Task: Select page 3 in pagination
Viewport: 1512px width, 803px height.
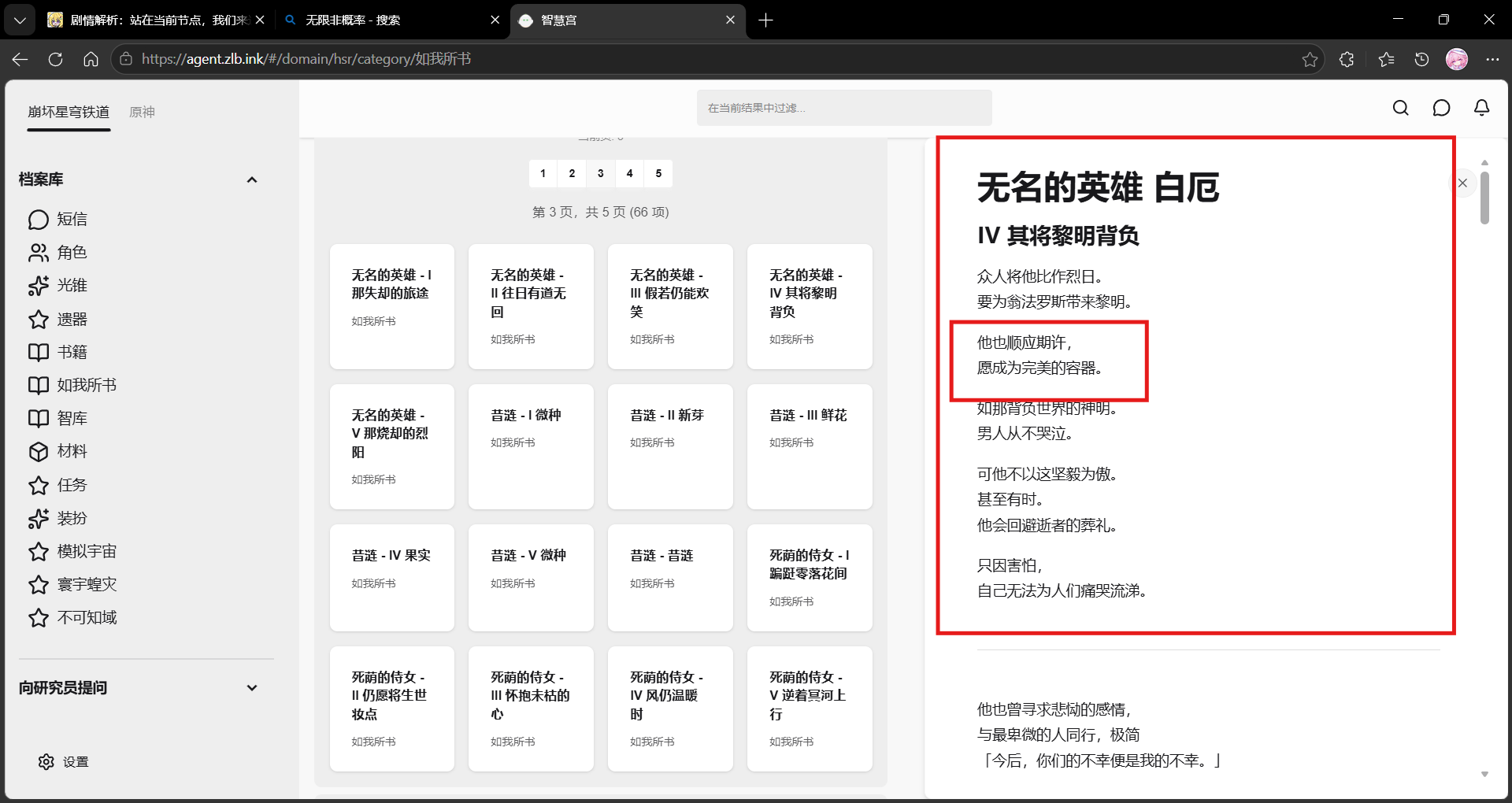Action: [601, 173]
